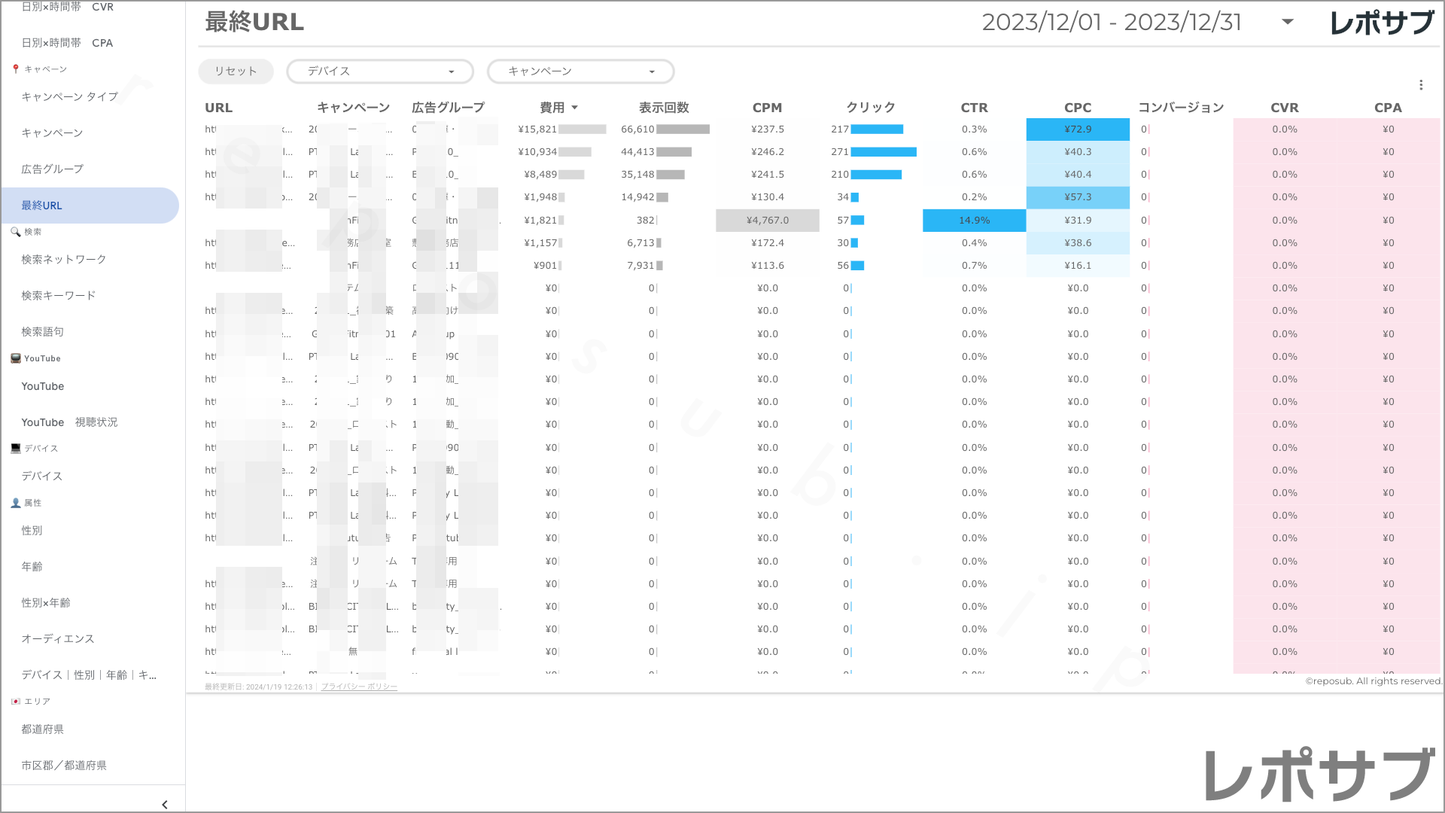The image size is (1445, 813).
Task: Open the 検索キーワード page in sidebar
Action: pos(58,296)
